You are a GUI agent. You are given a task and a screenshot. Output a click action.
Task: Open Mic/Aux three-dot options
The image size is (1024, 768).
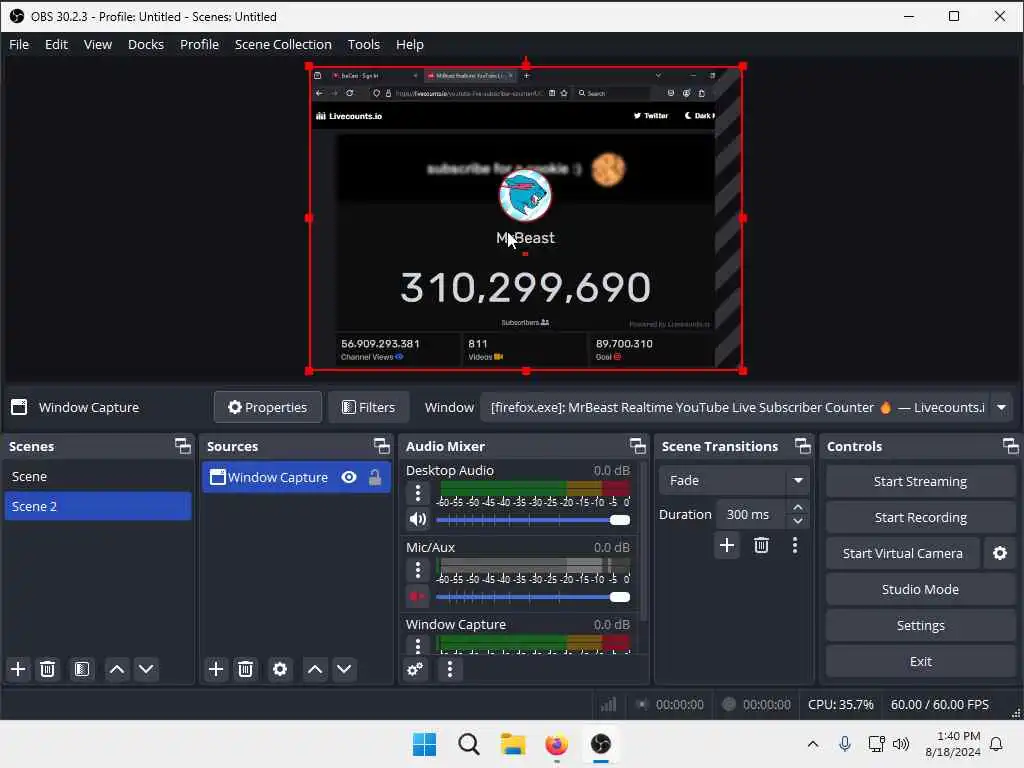point(418,569)
